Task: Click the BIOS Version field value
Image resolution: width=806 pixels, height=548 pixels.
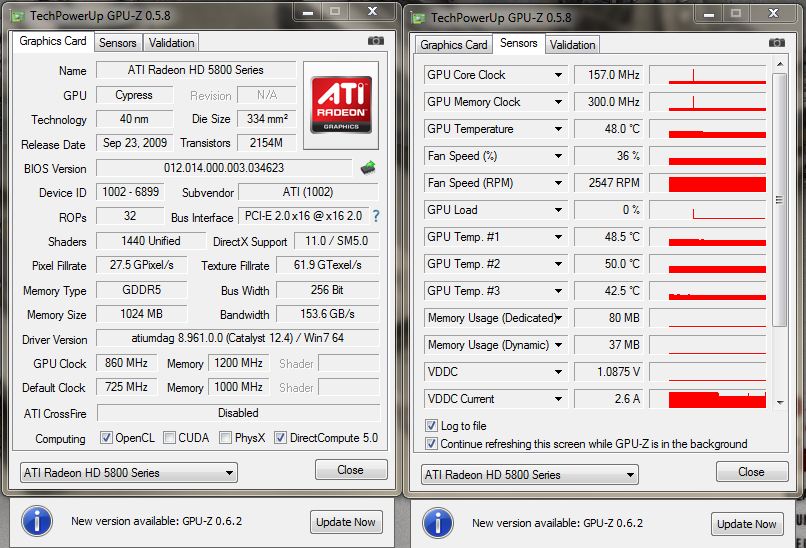Action: click(x=224, y=168)
